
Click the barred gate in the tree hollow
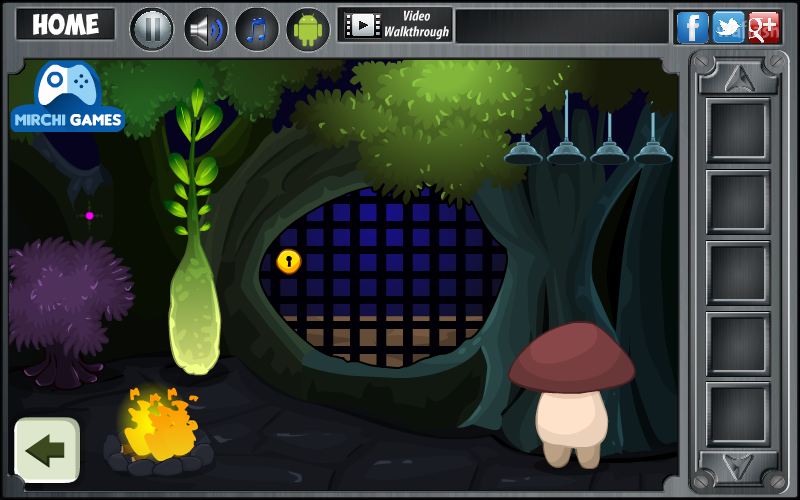pyautogui.click(x=383, y=278)
